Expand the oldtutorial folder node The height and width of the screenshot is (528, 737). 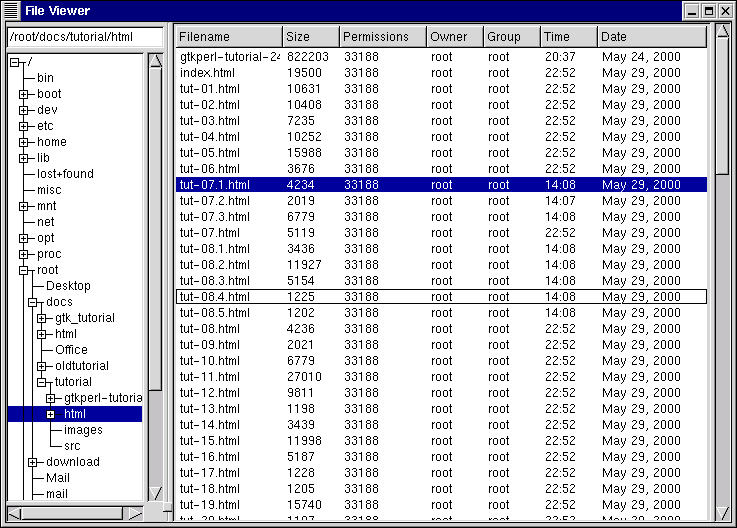[x=42, y=366]
